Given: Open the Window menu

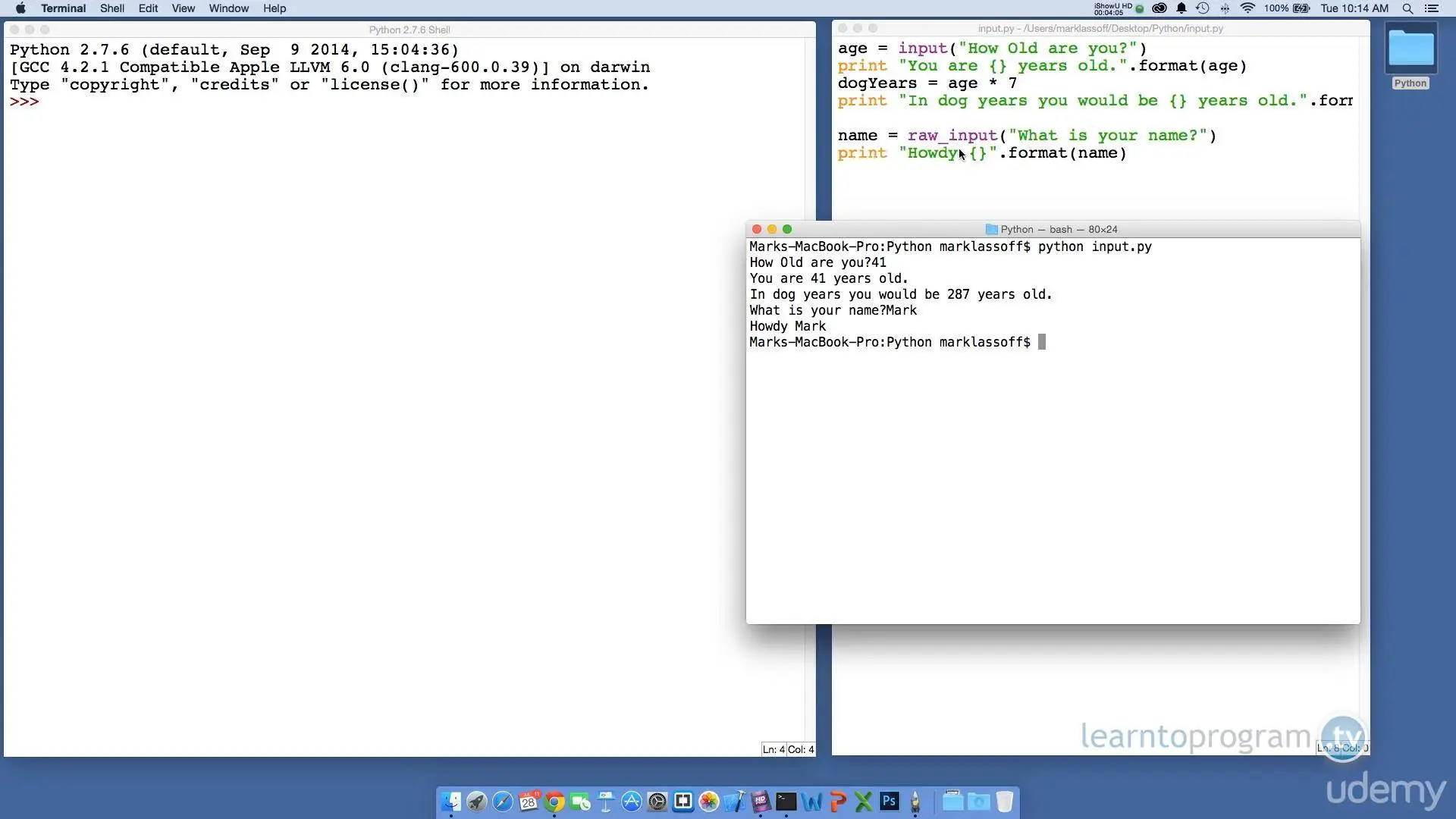Looking at the screenshot, I should click(229, 8).
